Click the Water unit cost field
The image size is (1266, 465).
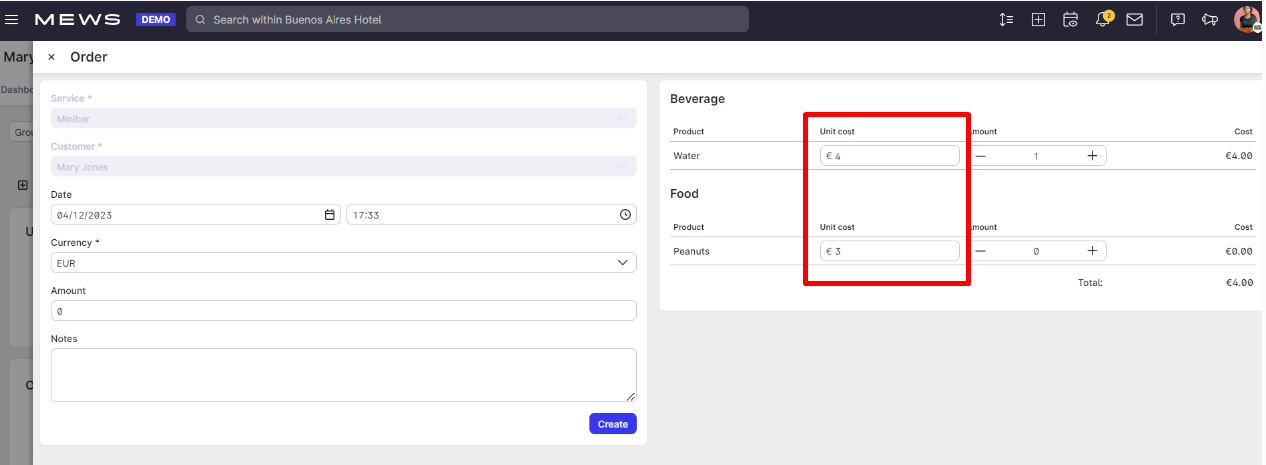coord(890,156)
